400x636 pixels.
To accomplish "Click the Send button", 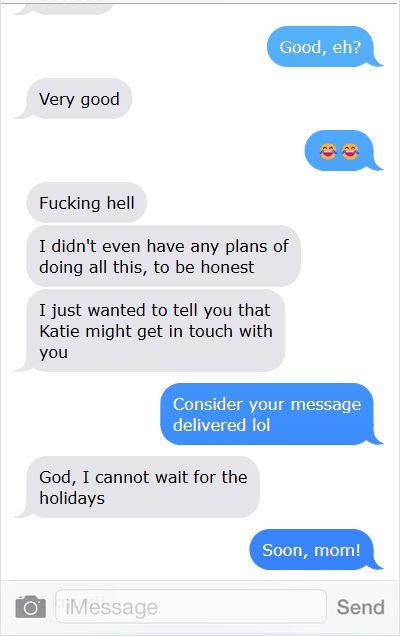I will (x=360, y=607).
